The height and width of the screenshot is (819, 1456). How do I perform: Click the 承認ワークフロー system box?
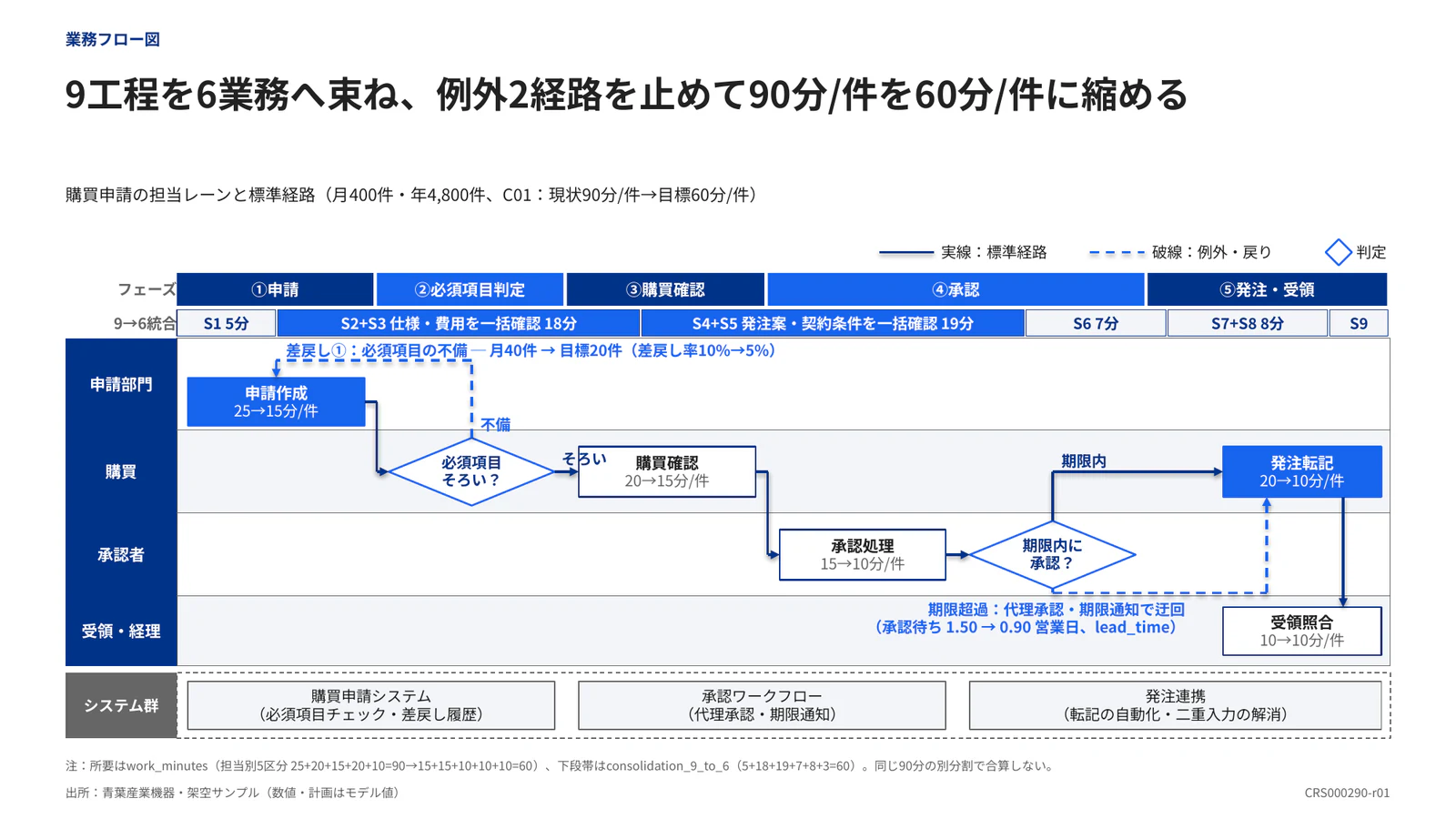(x=762, y=705)
